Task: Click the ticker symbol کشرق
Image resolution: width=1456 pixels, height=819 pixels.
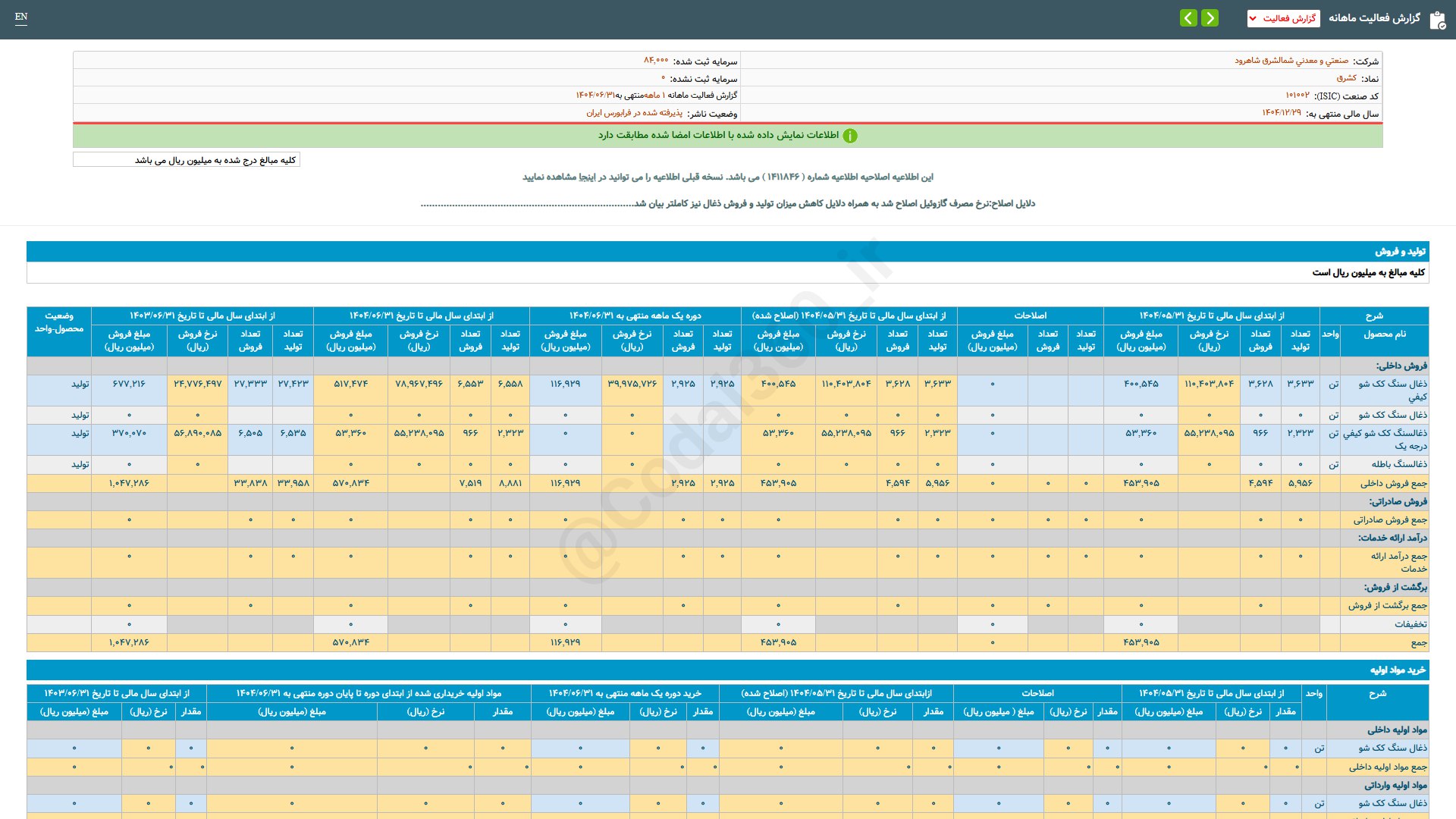Action: [x=1346, y=78]
